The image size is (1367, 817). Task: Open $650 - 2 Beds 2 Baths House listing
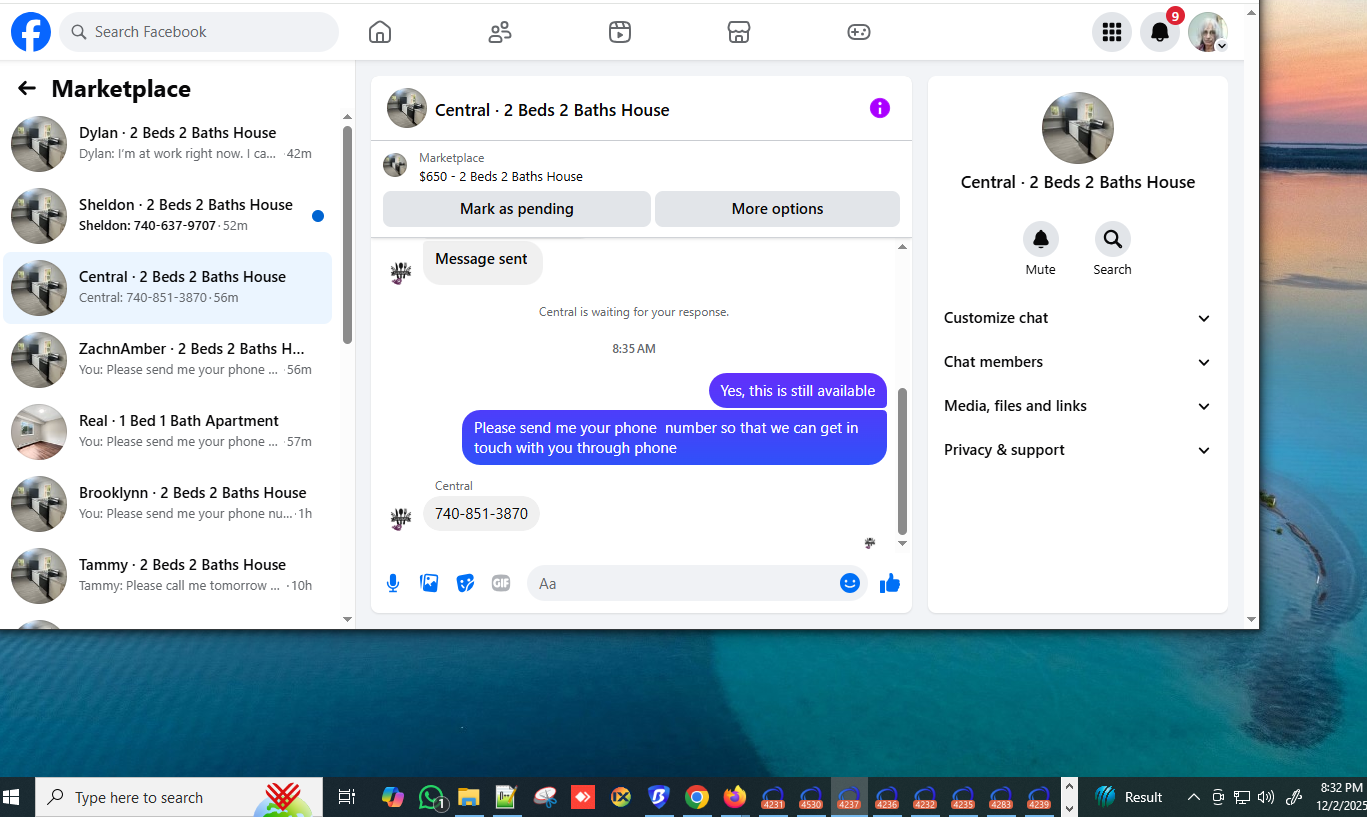[x=501, y=176]
